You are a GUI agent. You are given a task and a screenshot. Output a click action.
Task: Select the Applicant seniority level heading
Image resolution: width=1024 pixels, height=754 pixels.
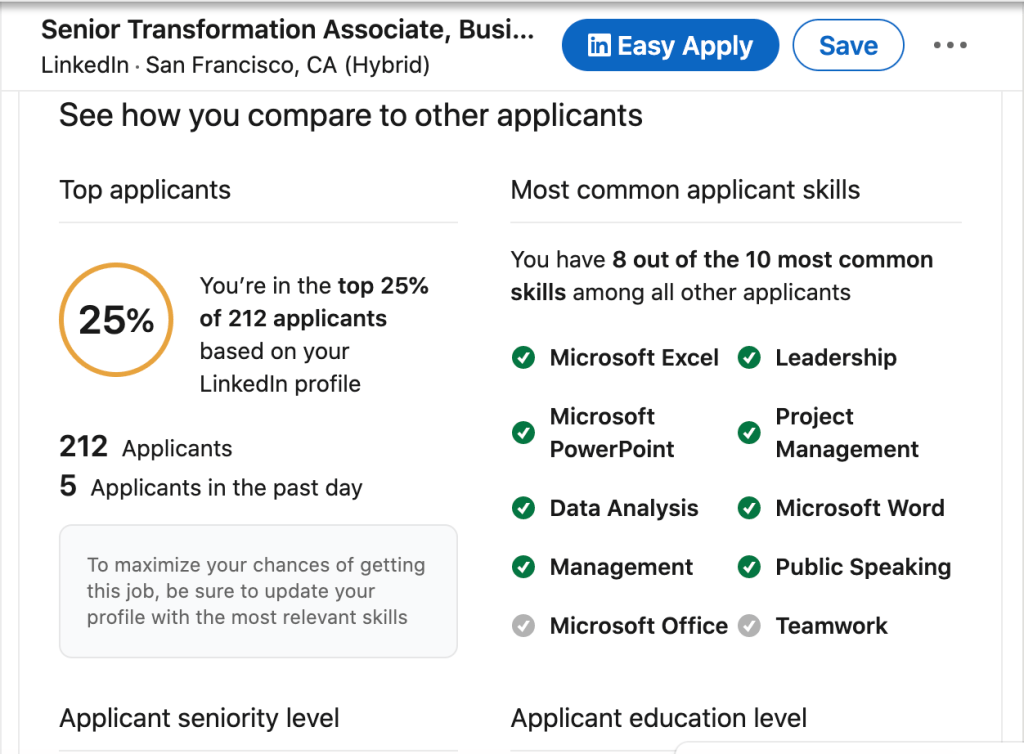[x=199, y=718]
